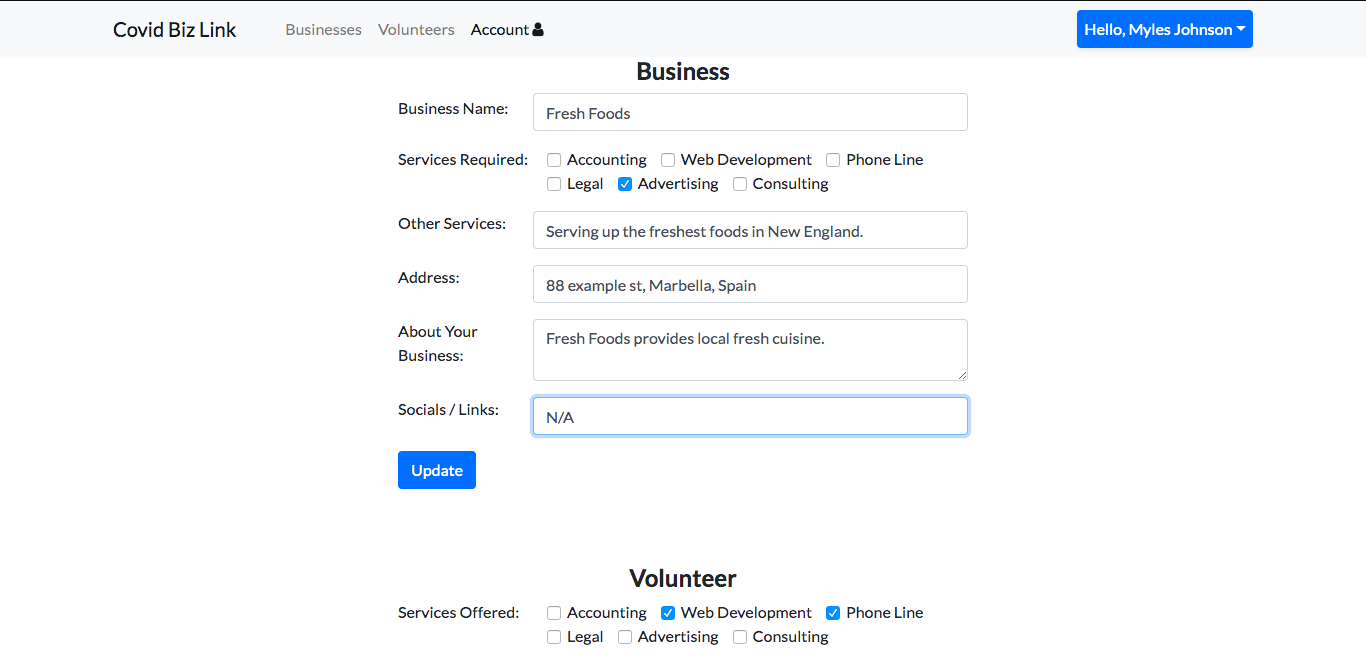This screenshot has width=1366, height=657.
Task: Click the Other Services: label
Action: point(452,224)
